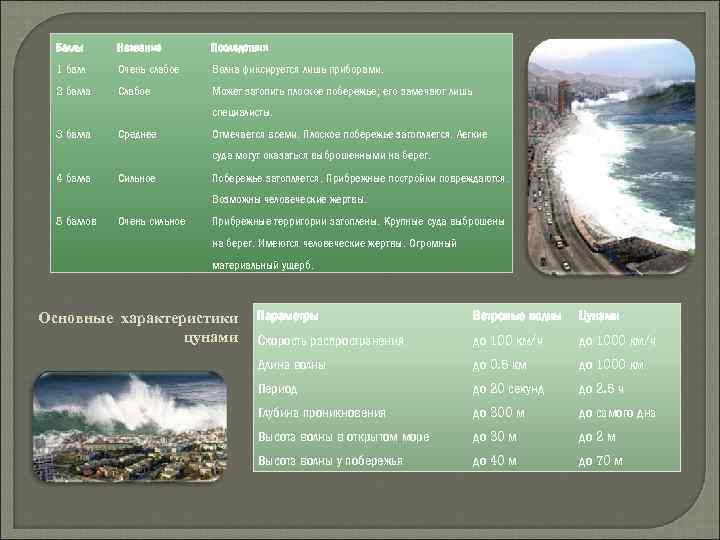Select the 'Параметры' column header

tap(287, 316)
